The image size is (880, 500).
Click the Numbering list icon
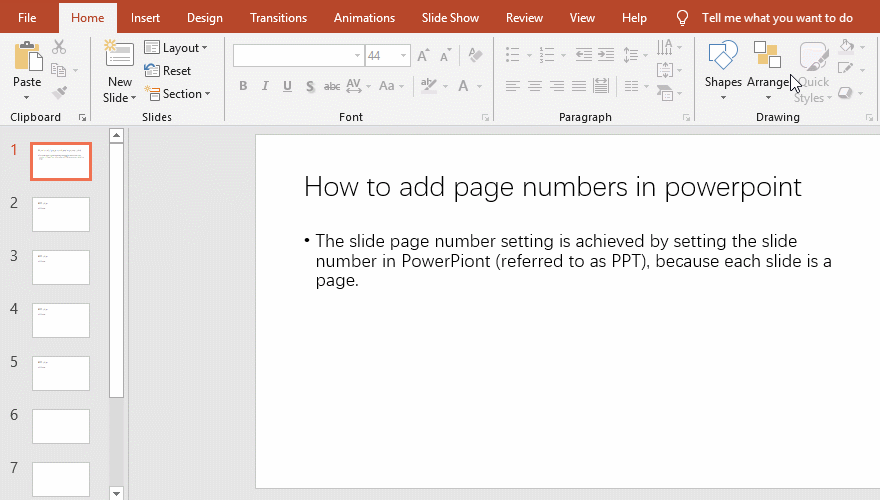(x=547, y=55)
